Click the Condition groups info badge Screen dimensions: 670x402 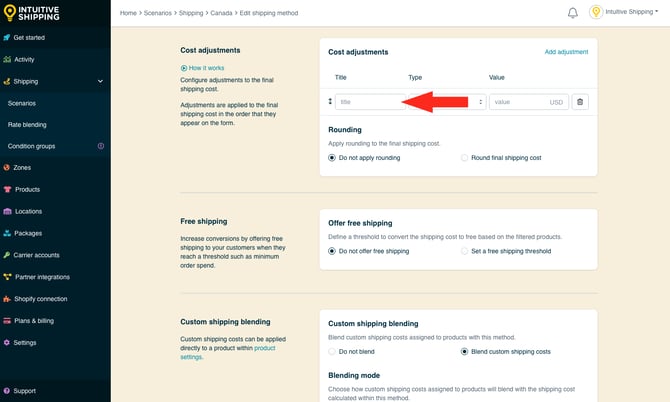click(101, 146)
